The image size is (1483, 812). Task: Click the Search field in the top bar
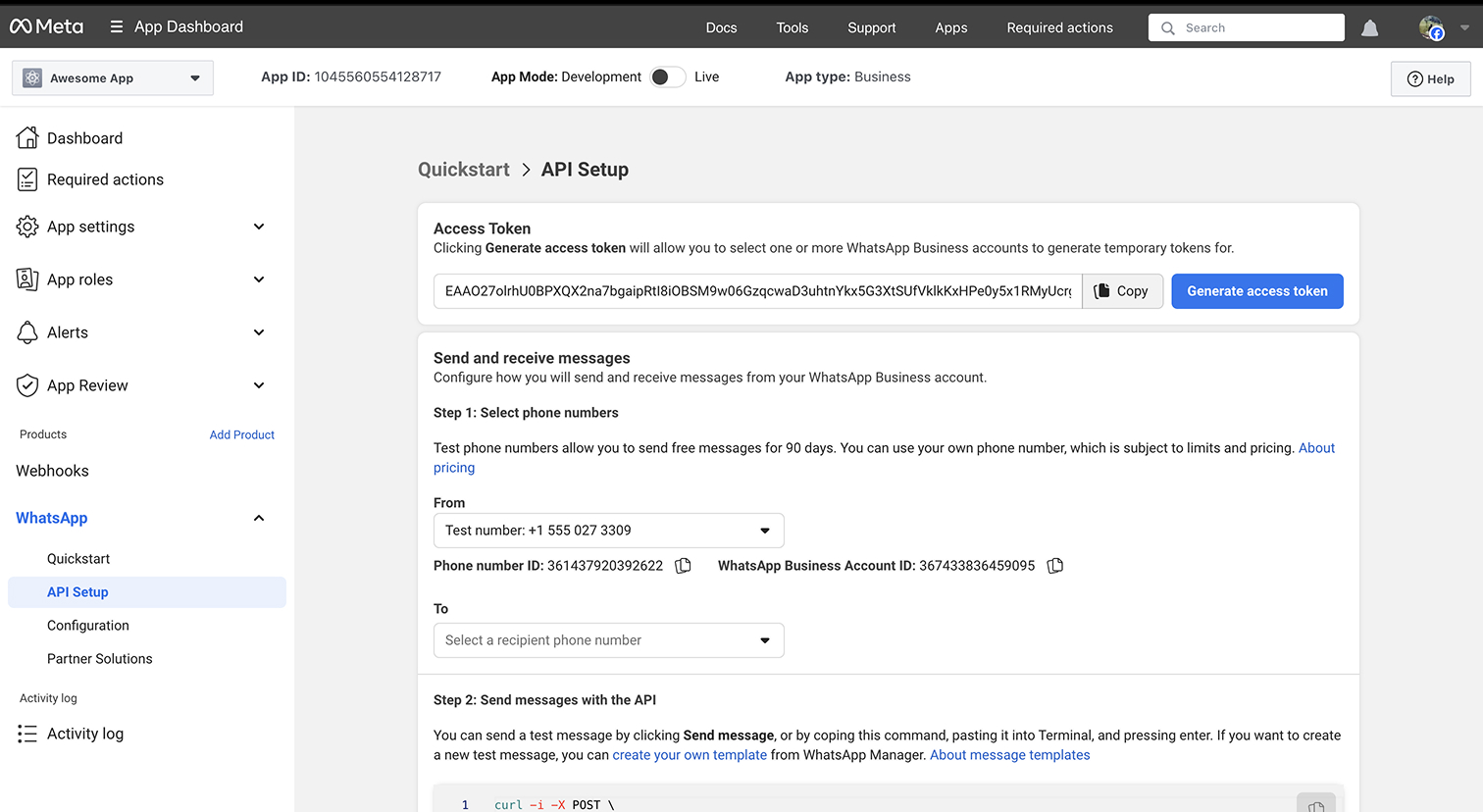click(x=1246, y=26)
